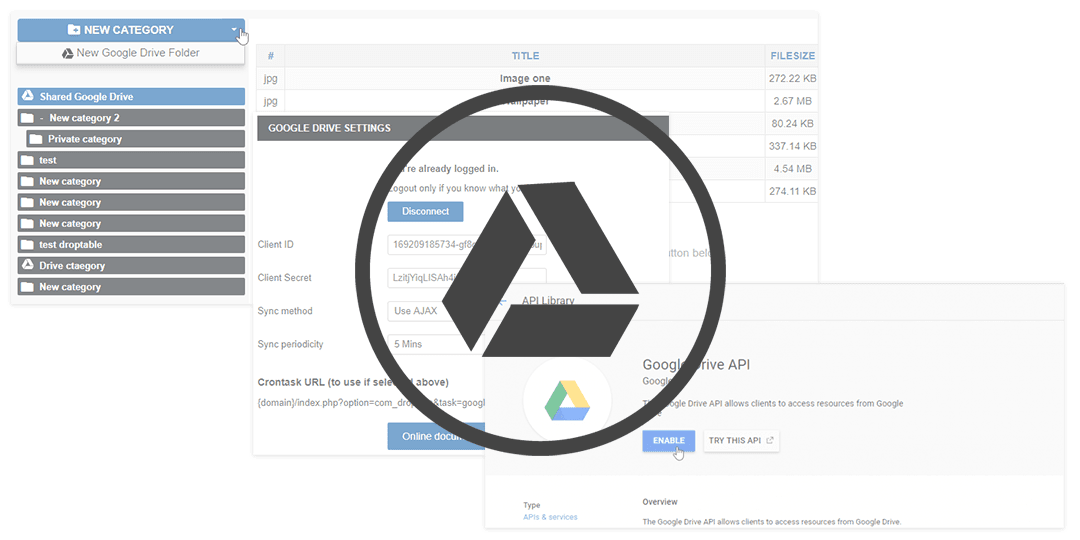Open the Sync periodicity 5 Mins dropdown
1080x540 pixels.
pos(430,344)
